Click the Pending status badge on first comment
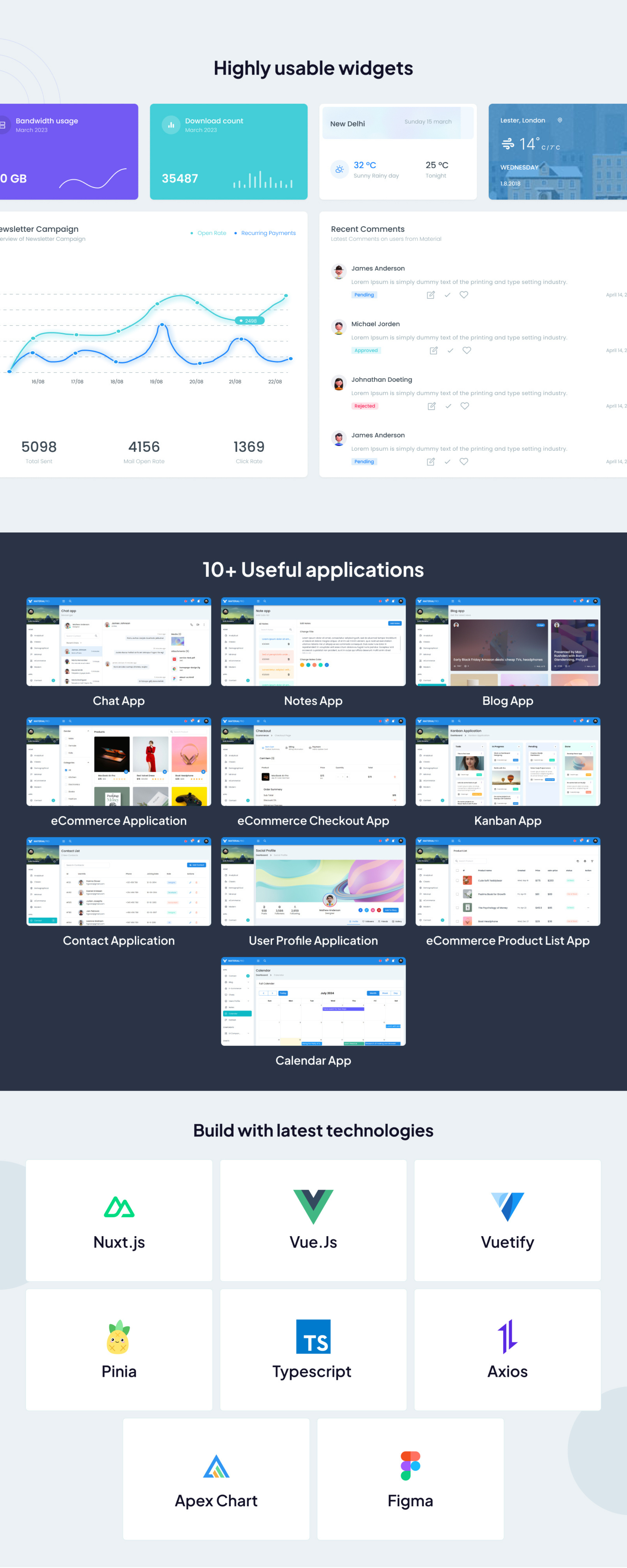This screenshot has height=1568, width=627. (364, 294)
